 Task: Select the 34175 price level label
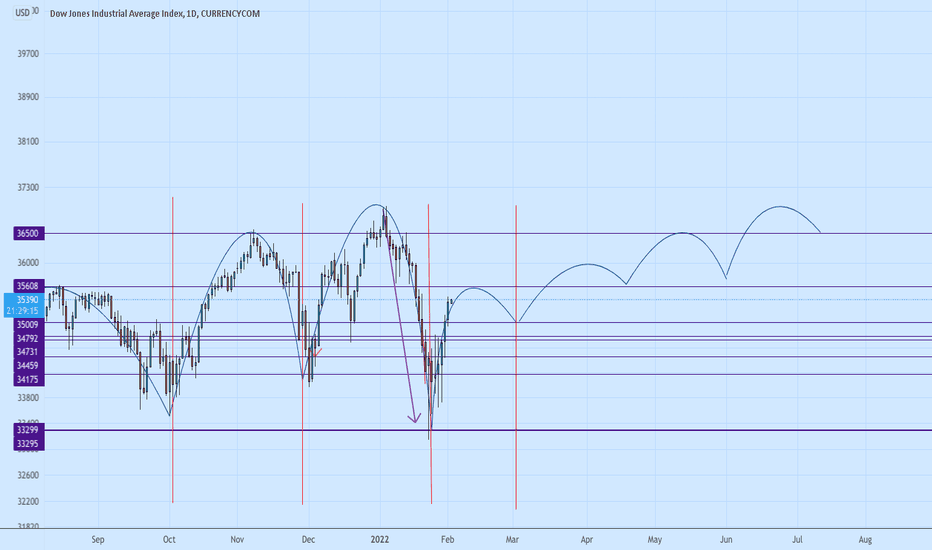[x=29, y=379]
